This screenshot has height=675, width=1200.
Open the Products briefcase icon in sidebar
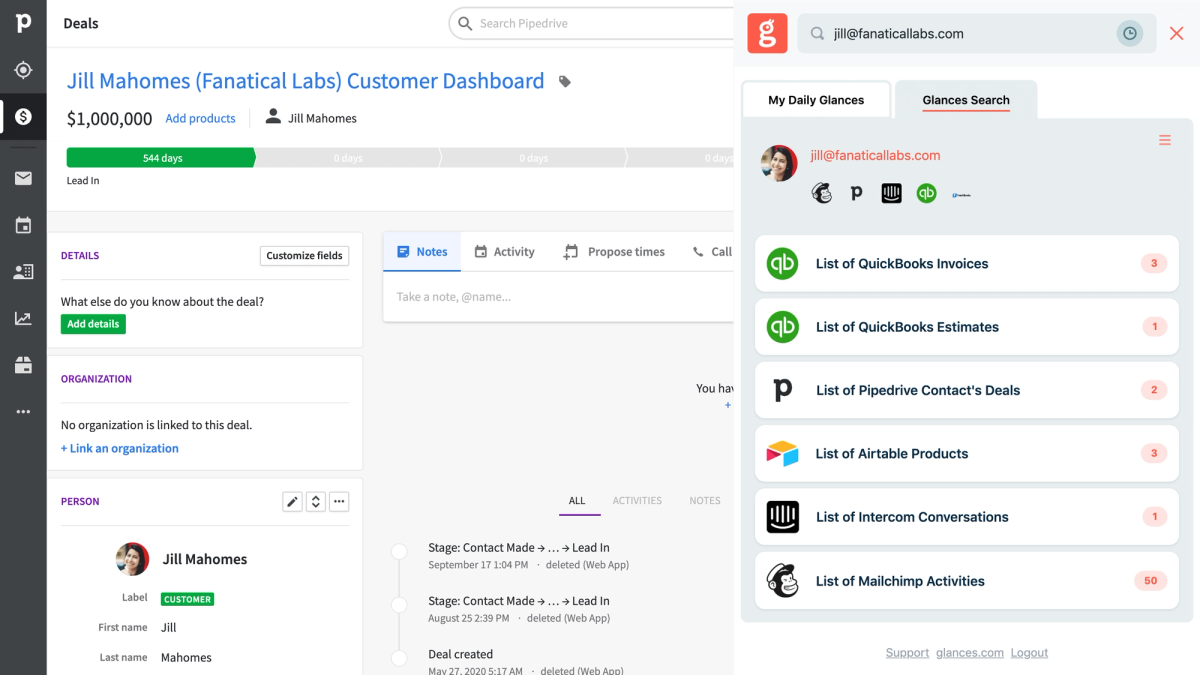pyautogui.click(x=23, y=365)
